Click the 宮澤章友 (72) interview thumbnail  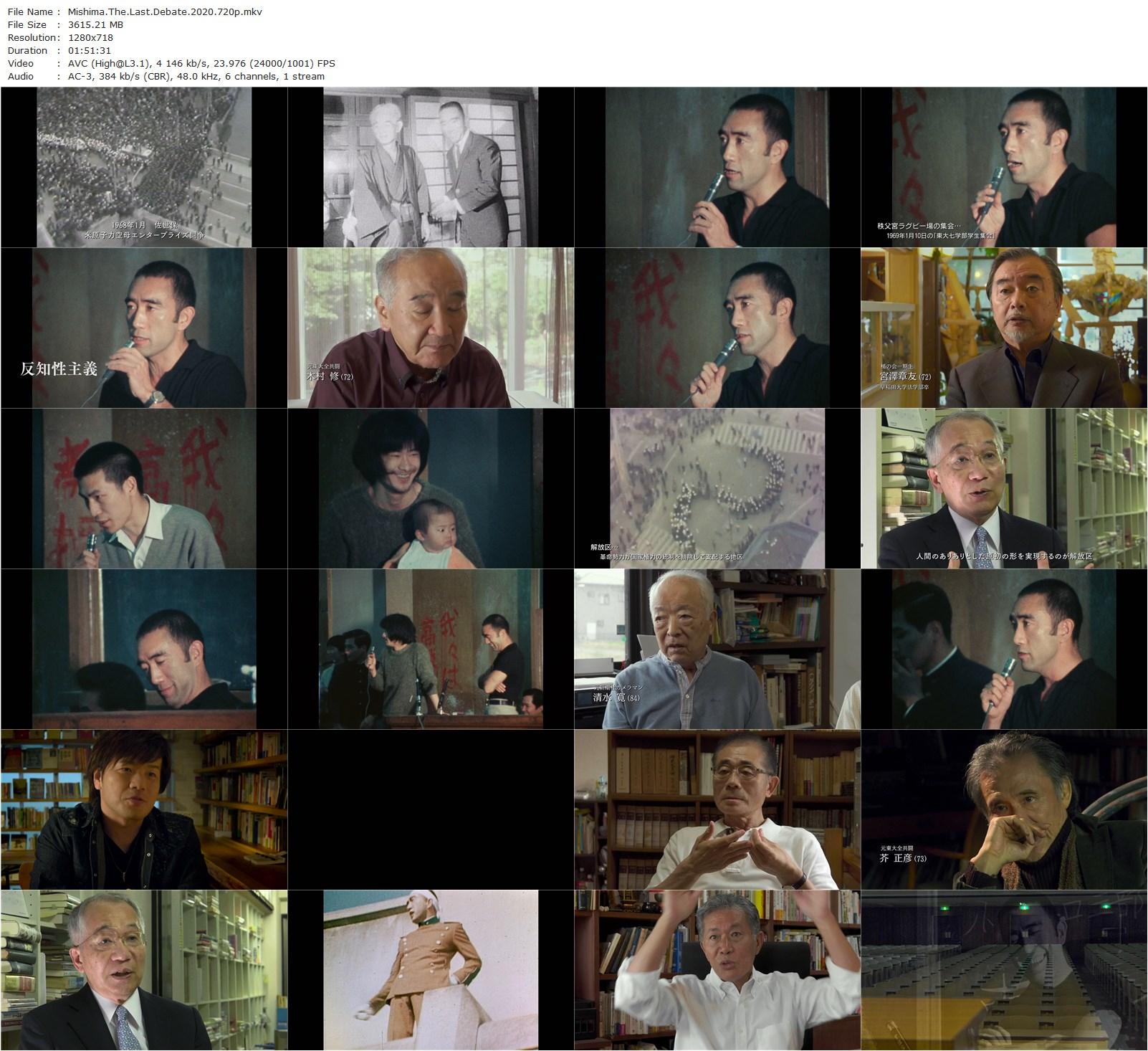1003,328
